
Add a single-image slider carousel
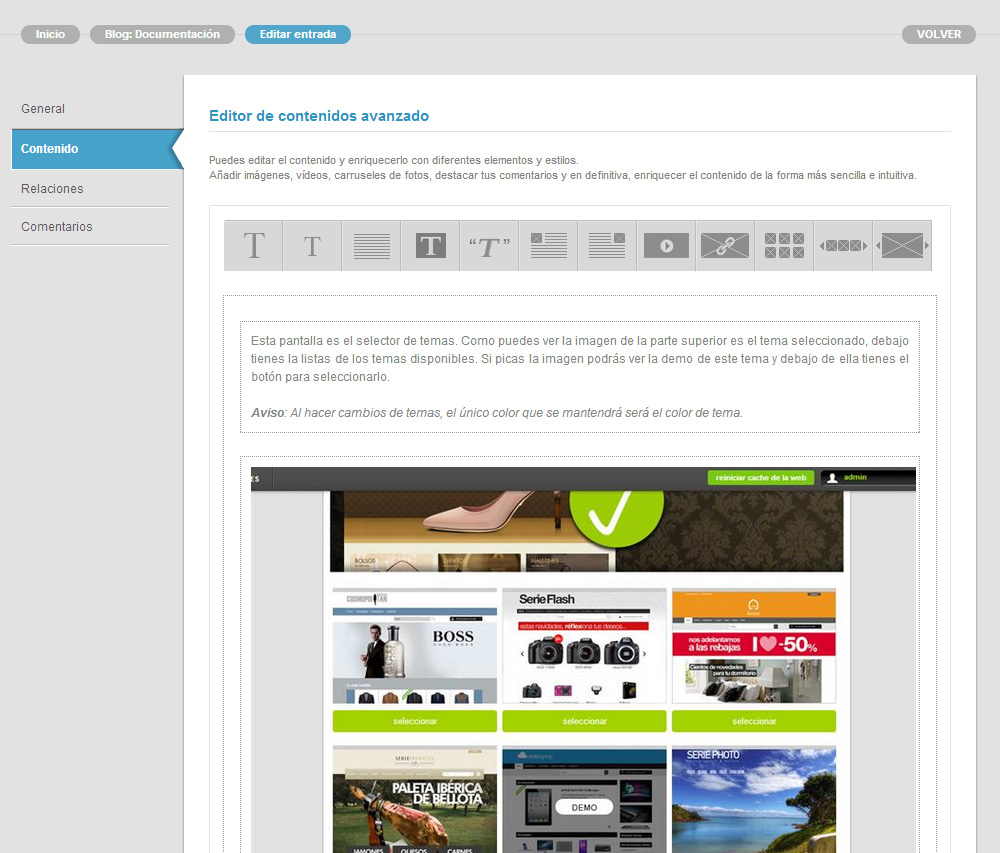point(902,245)
